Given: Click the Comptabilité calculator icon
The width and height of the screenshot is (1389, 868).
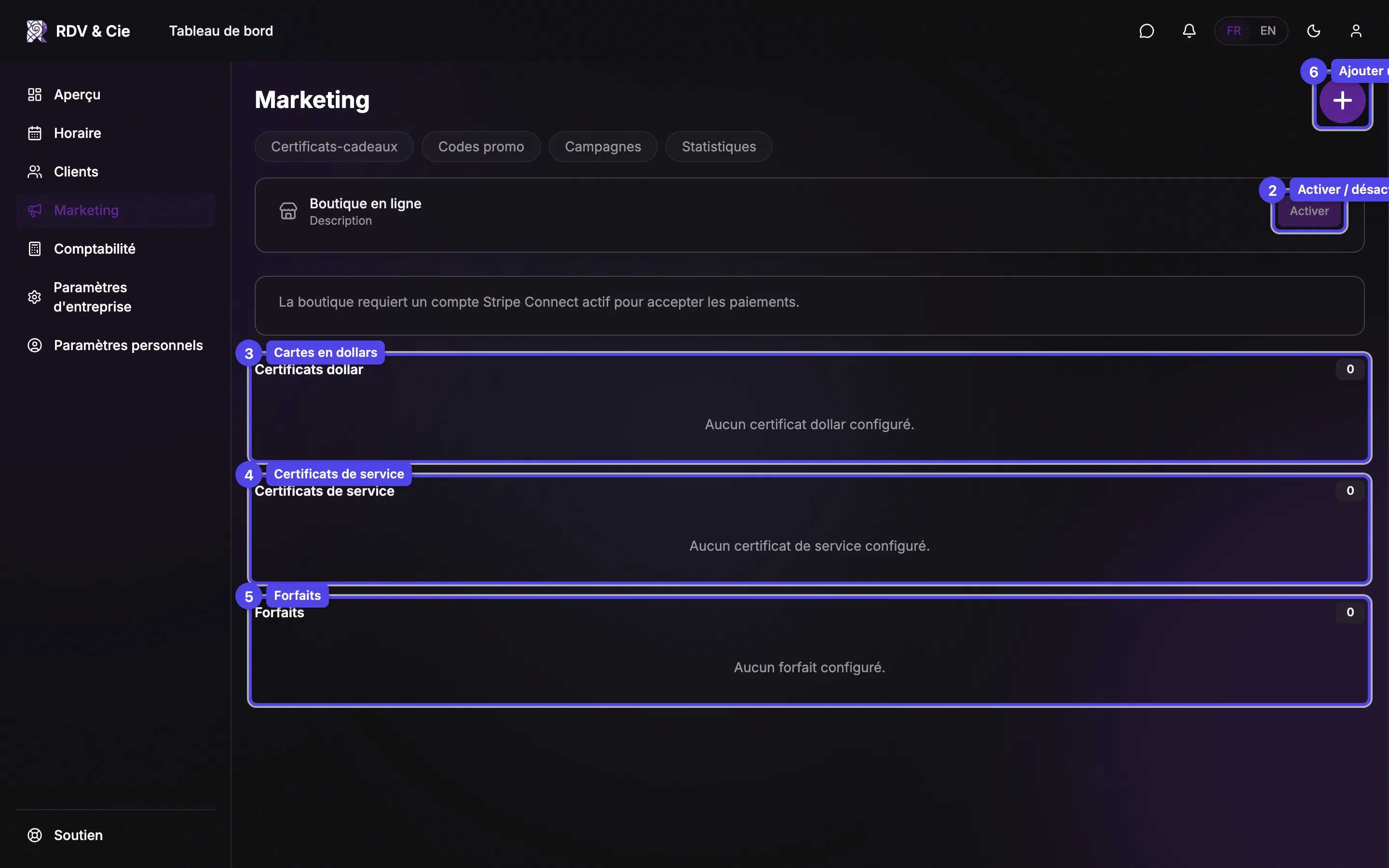Looking at the screenshot, I should coord(34,248).
